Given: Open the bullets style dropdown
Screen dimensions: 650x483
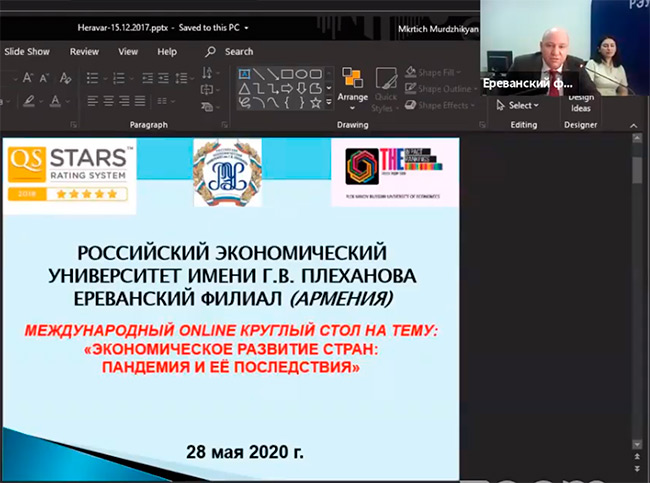Looking at the screenshot, I should point(105,78).
